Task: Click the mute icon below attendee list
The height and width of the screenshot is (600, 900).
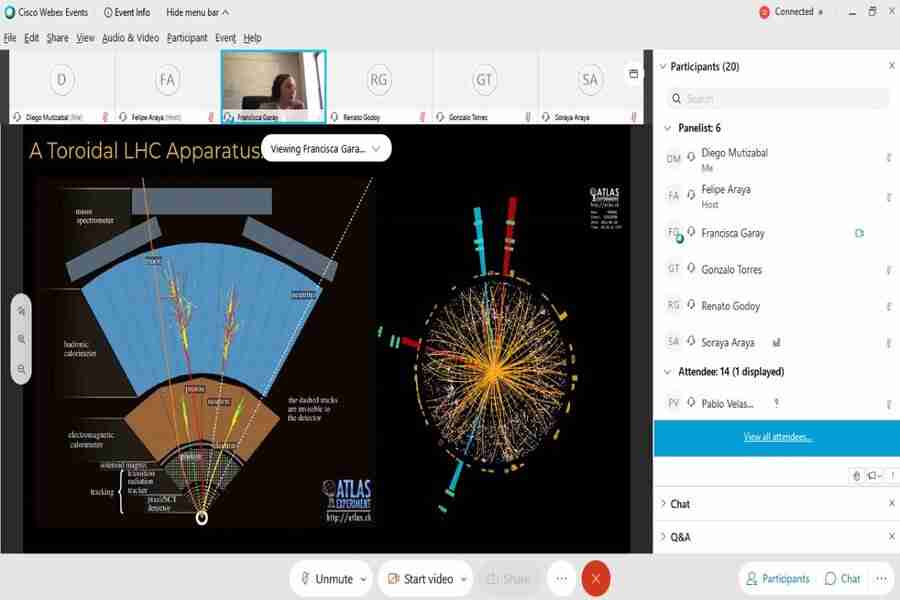Action: (856, 475)
